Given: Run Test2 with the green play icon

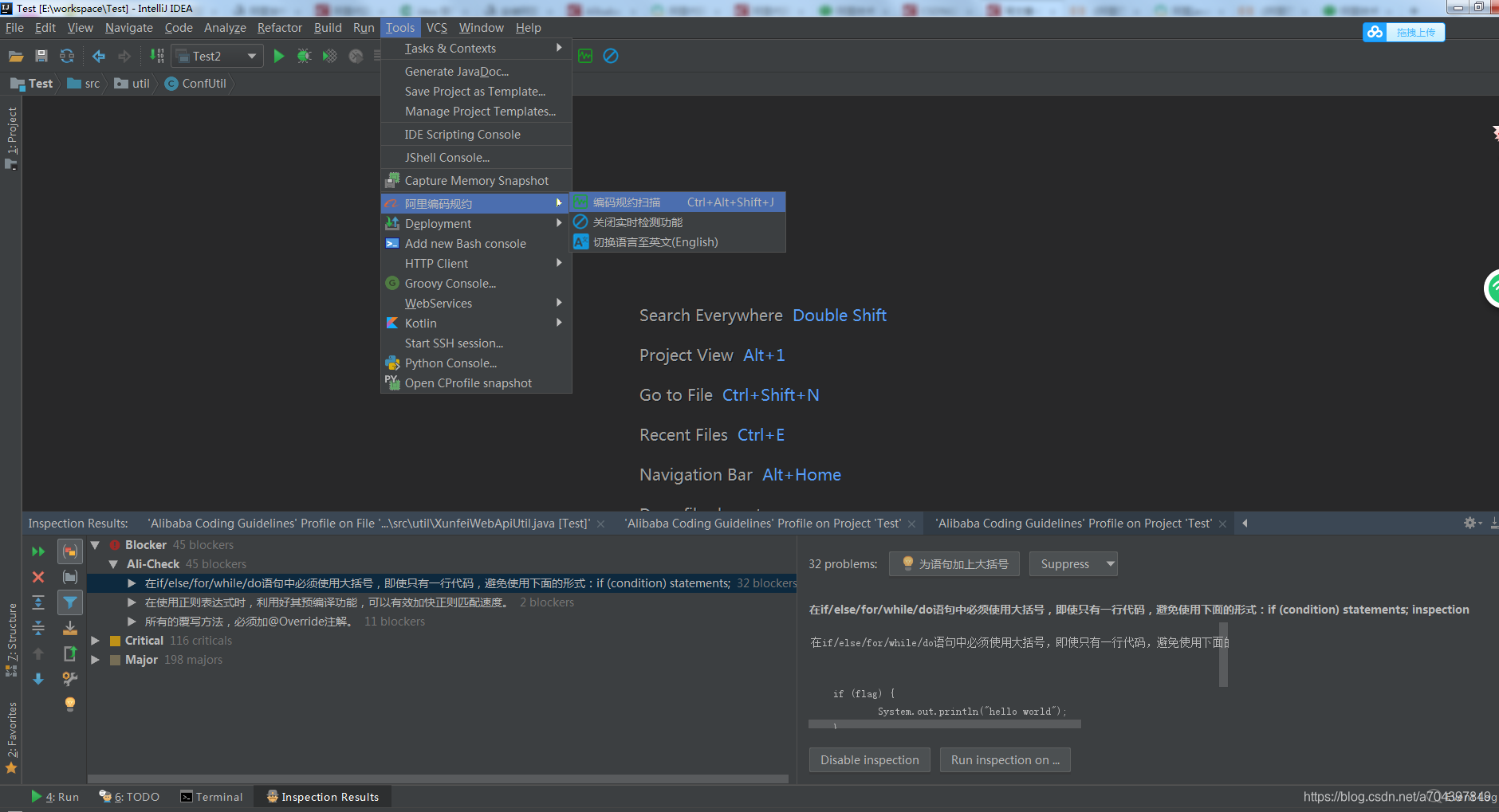Looking at the screenshot, I should (279, 57).
